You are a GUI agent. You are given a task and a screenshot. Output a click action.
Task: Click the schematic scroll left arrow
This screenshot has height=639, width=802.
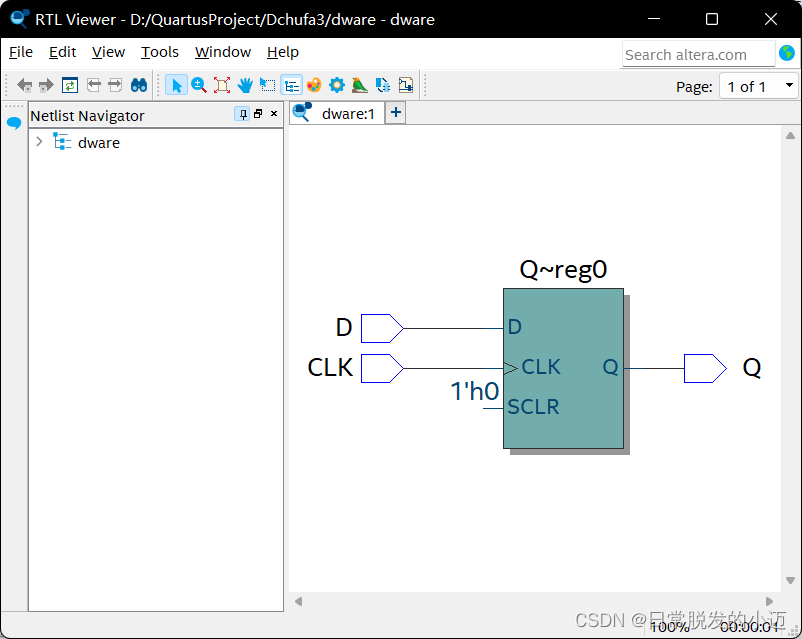point(299,601)
